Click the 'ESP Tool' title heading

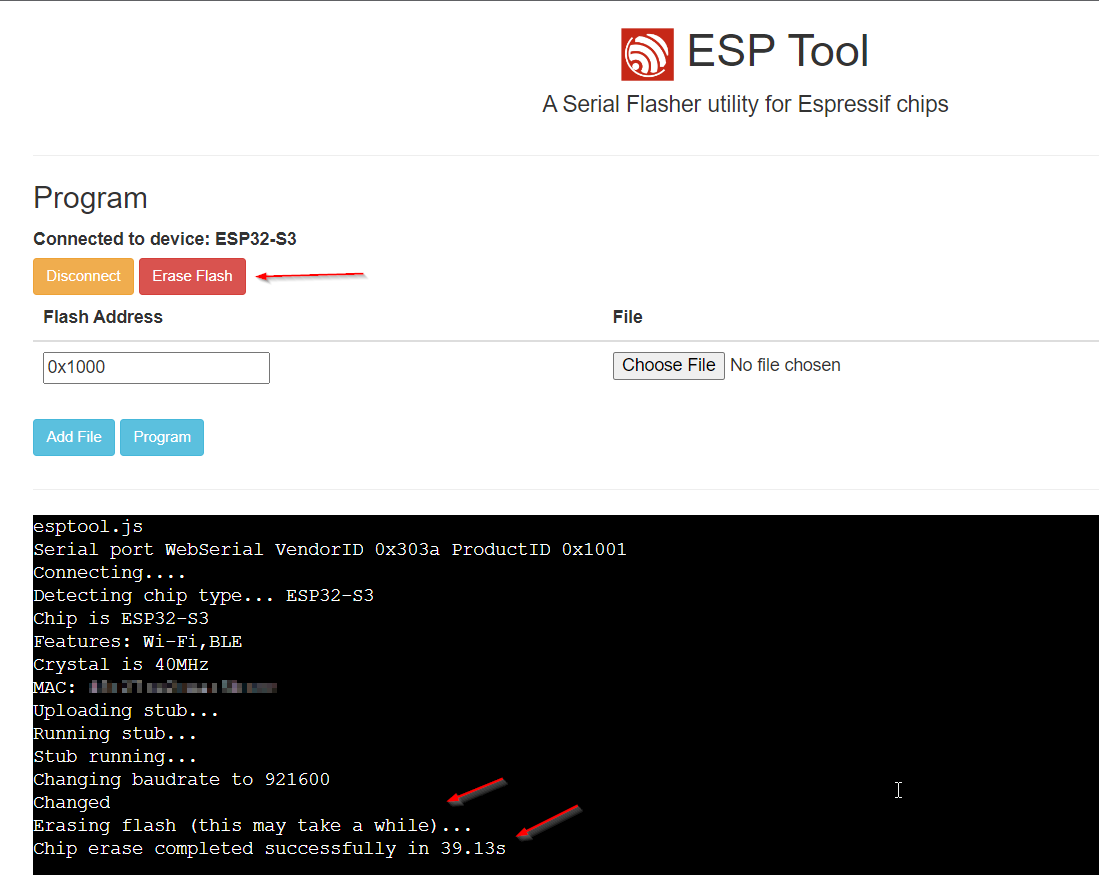[778, 51]
